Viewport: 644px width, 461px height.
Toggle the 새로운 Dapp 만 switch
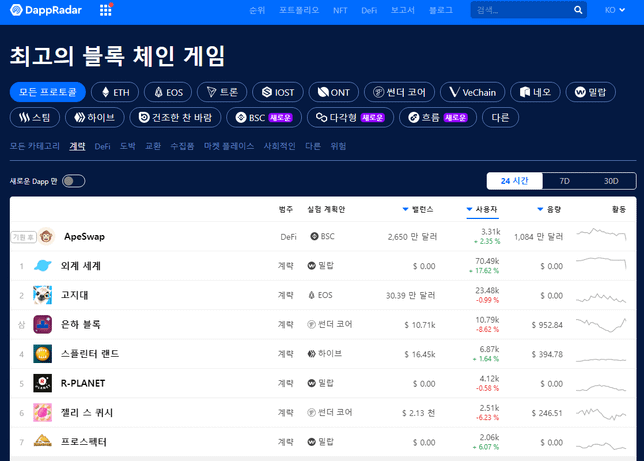point(74,181)
